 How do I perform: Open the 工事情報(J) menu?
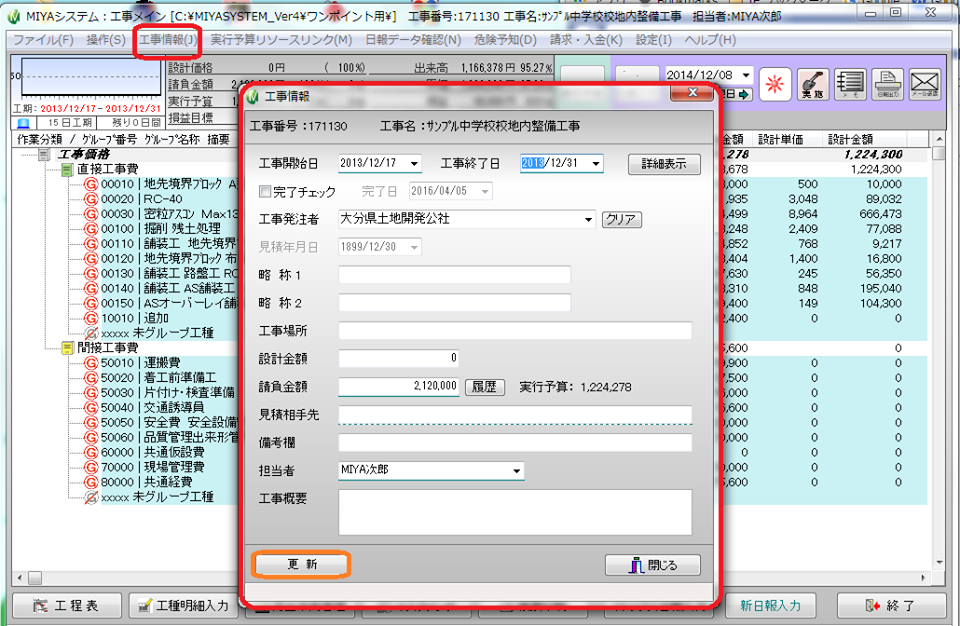tap(168, 40)
